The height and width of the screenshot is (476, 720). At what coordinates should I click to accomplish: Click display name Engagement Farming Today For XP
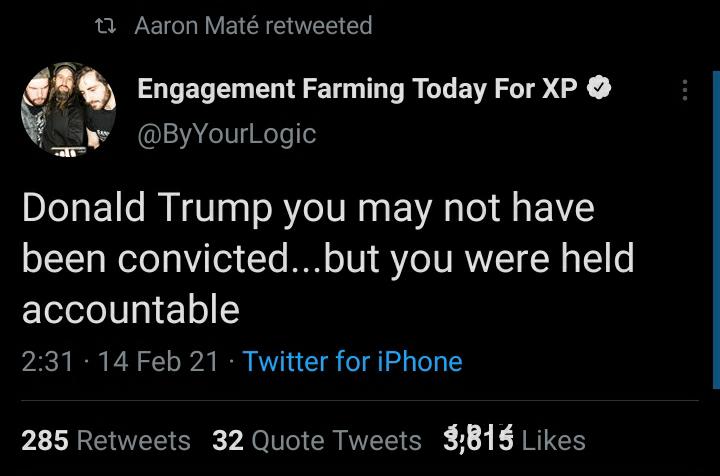pyautogui.click(x=357, y=88)
